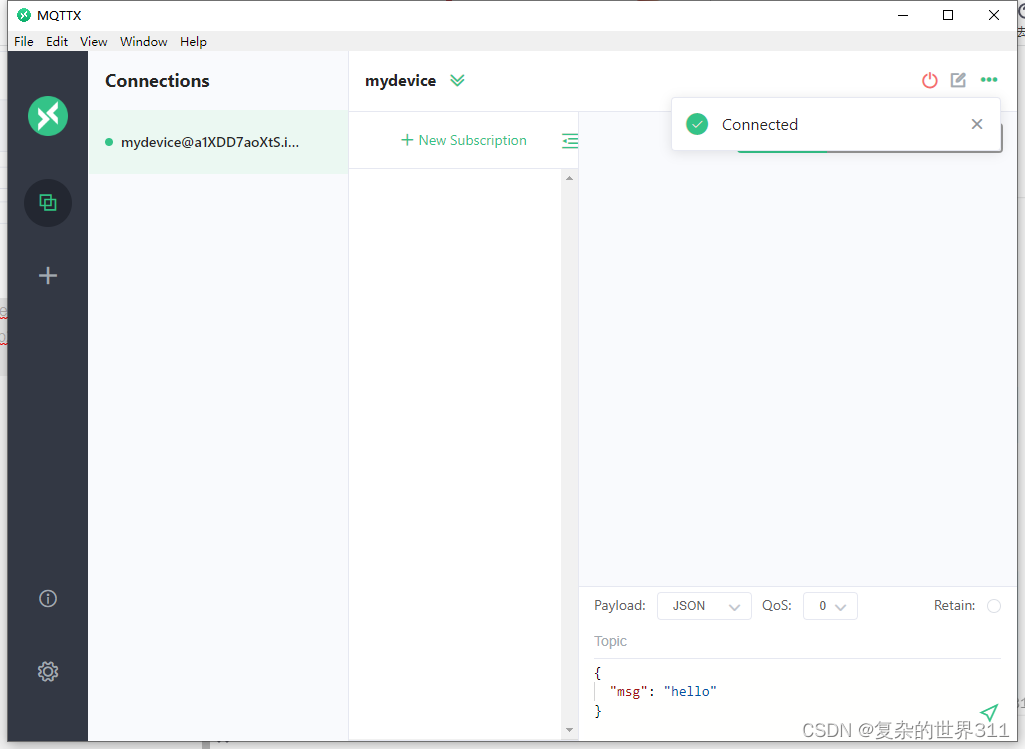
Task: Send message with paper plane icon
Action: coord(989,712)
